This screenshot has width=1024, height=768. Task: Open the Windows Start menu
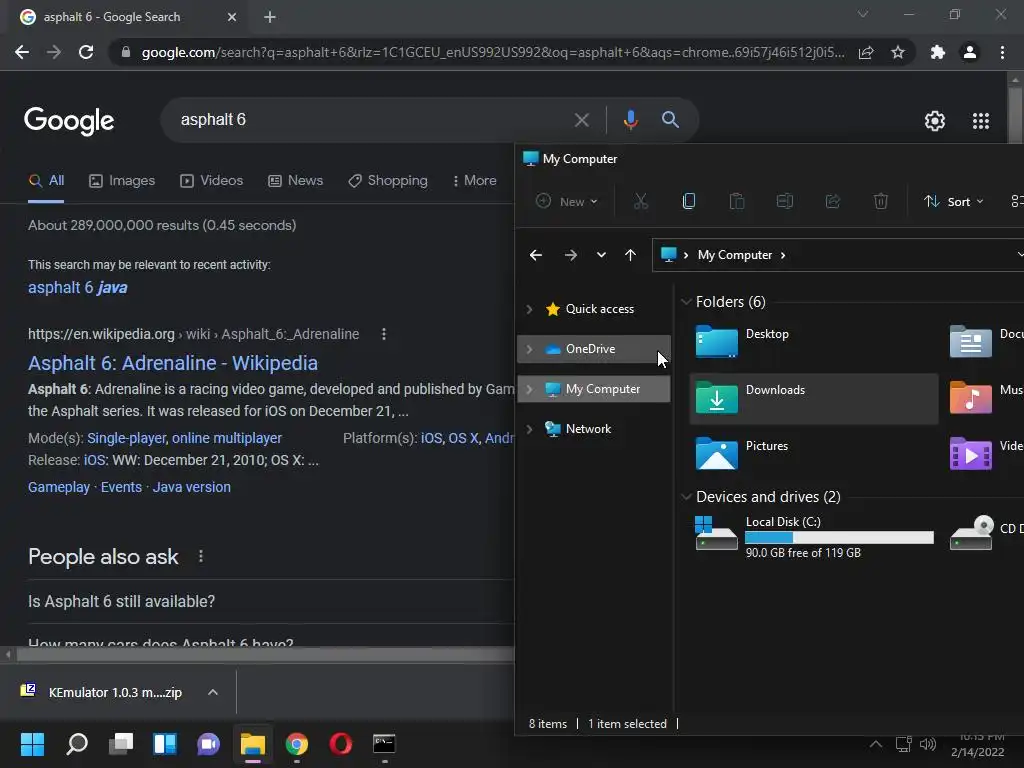click(32, 744)
